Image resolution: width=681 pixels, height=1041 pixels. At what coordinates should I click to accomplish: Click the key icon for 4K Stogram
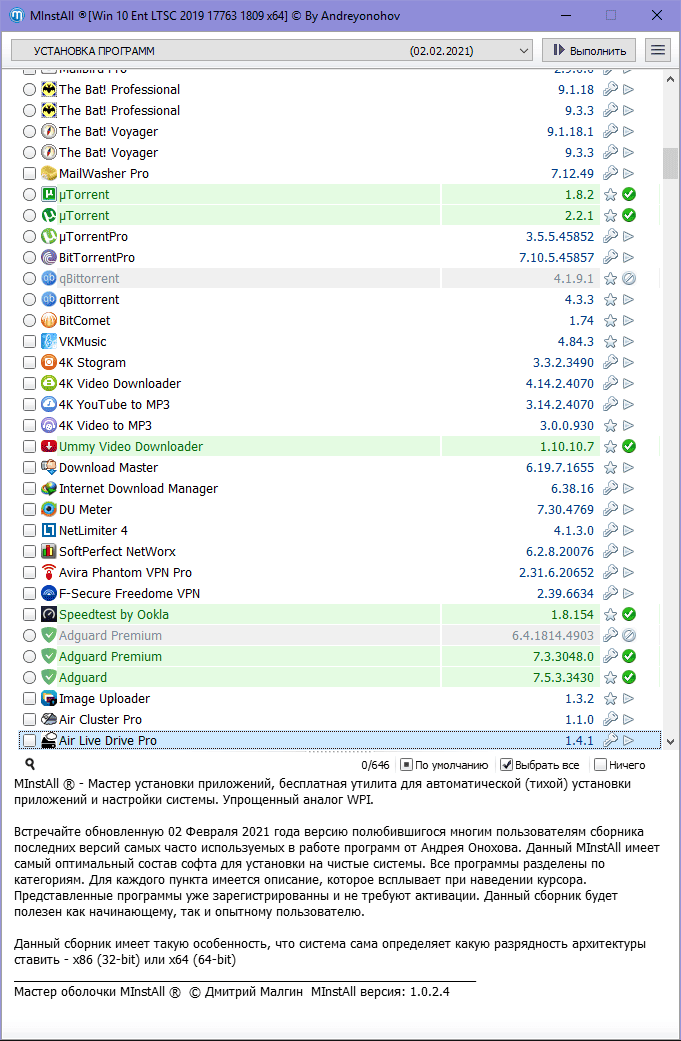tap(610, 362)
